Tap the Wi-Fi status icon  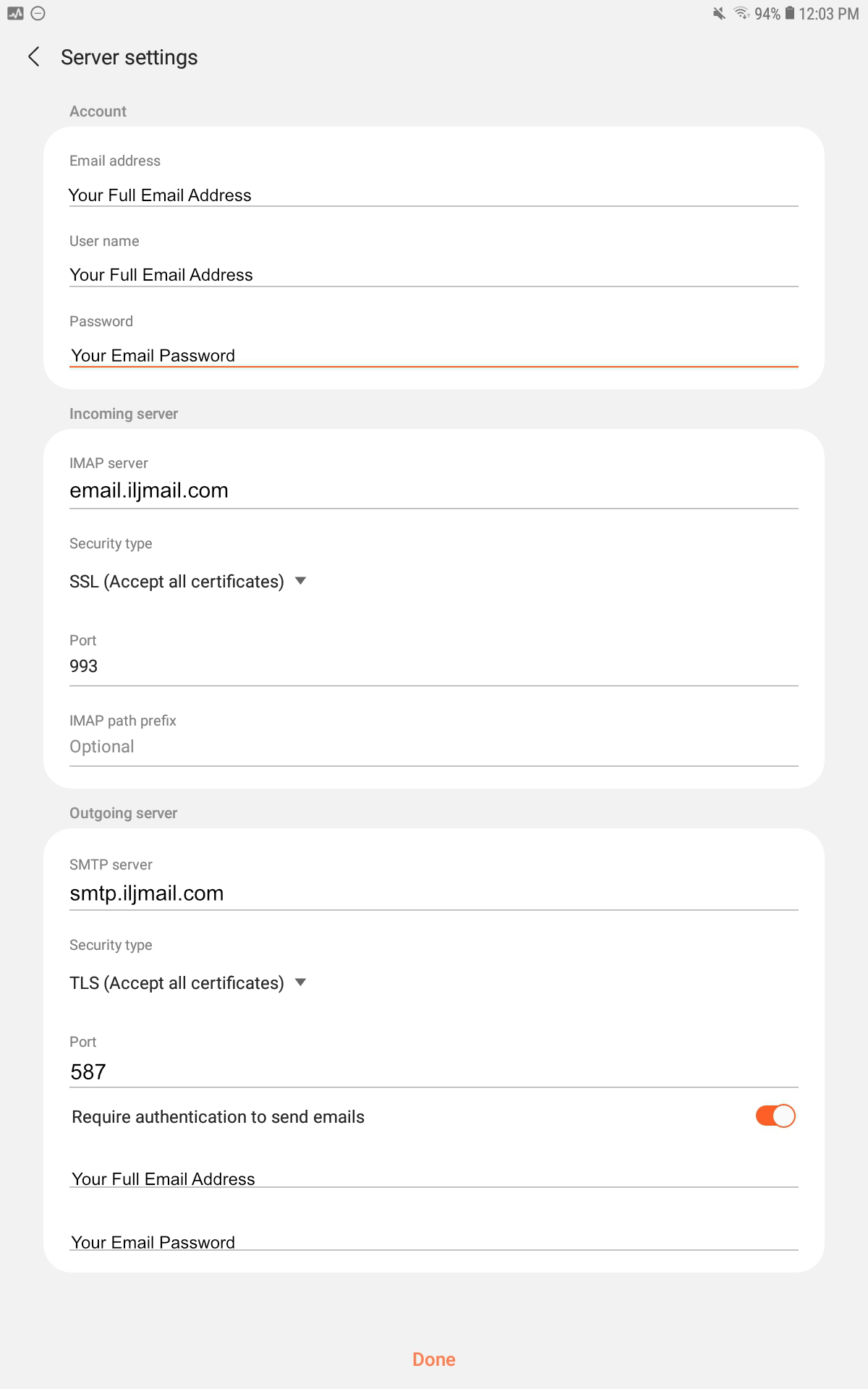click(741, 13)
